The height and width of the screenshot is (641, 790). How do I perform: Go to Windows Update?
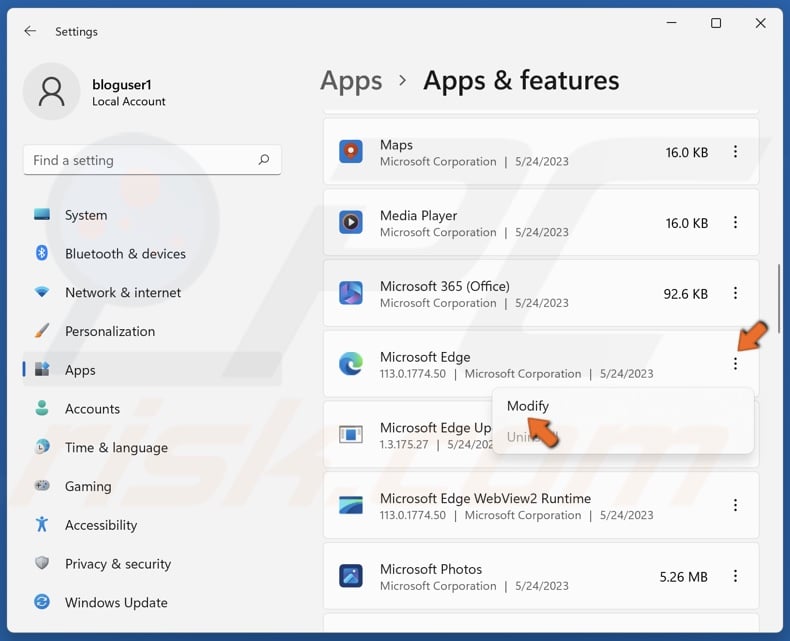pyautogui.click(x=152, y=602)
